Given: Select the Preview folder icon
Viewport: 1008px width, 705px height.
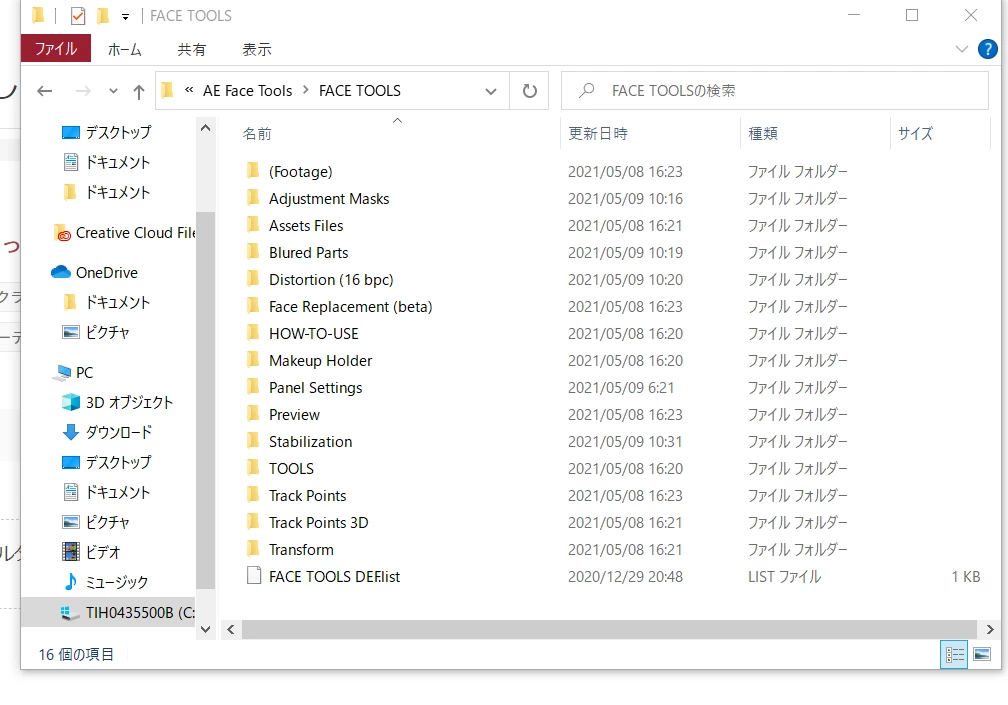Looking at the screenshot, I should 253,414.
